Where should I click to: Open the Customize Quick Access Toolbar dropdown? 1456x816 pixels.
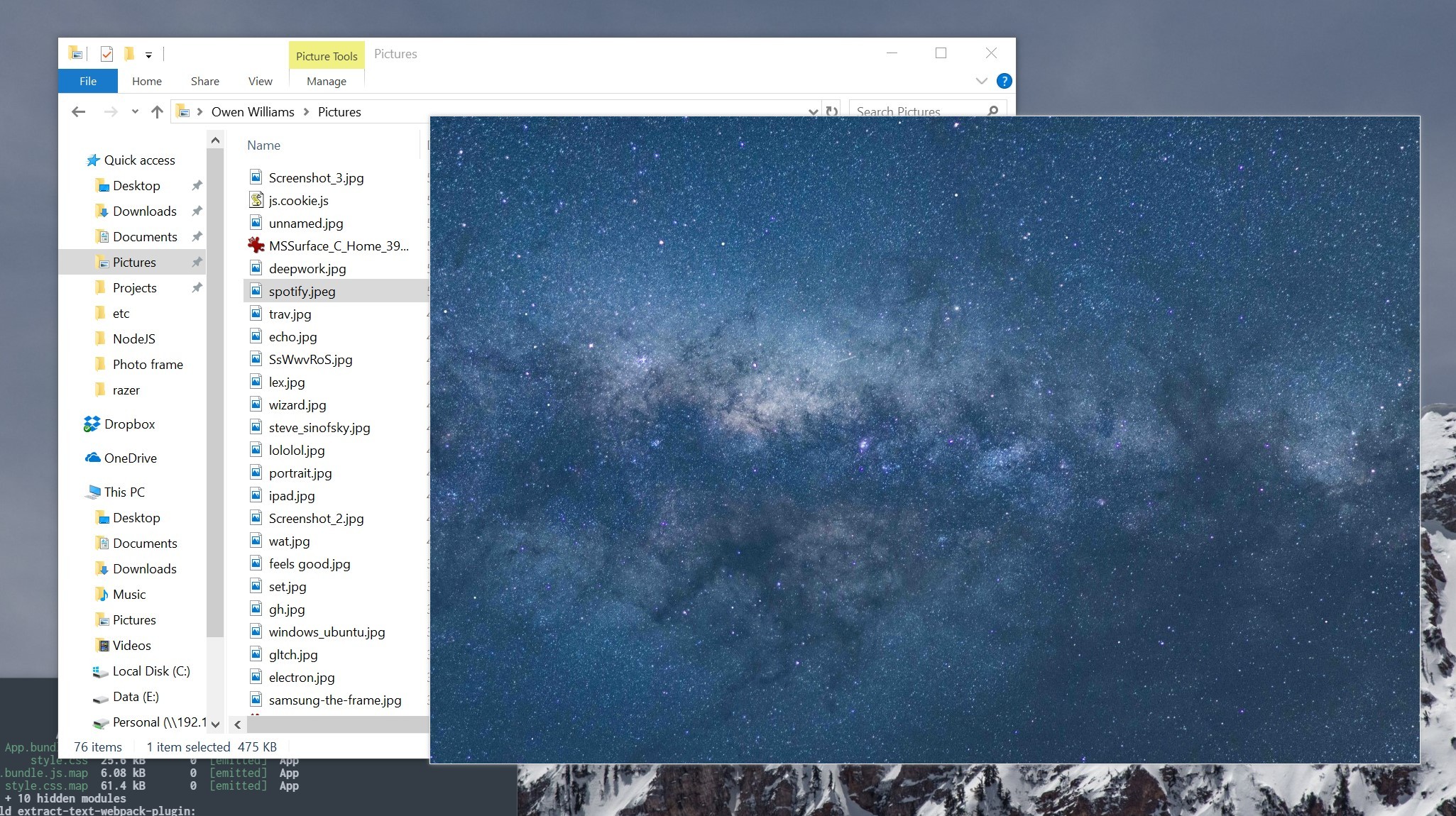pyautogui.click(x=148, y=55)
